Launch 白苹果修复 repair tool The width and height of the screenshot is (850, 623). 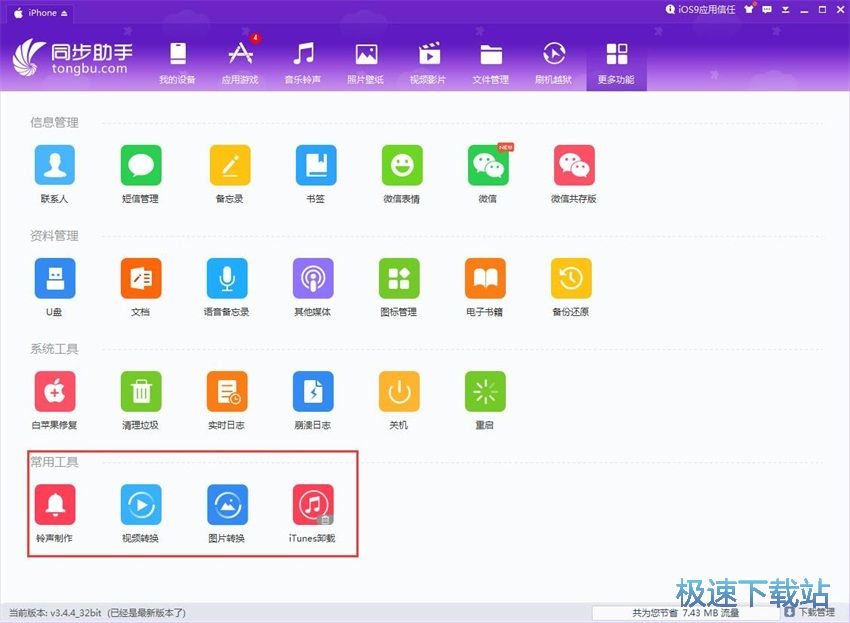(55, 391)
